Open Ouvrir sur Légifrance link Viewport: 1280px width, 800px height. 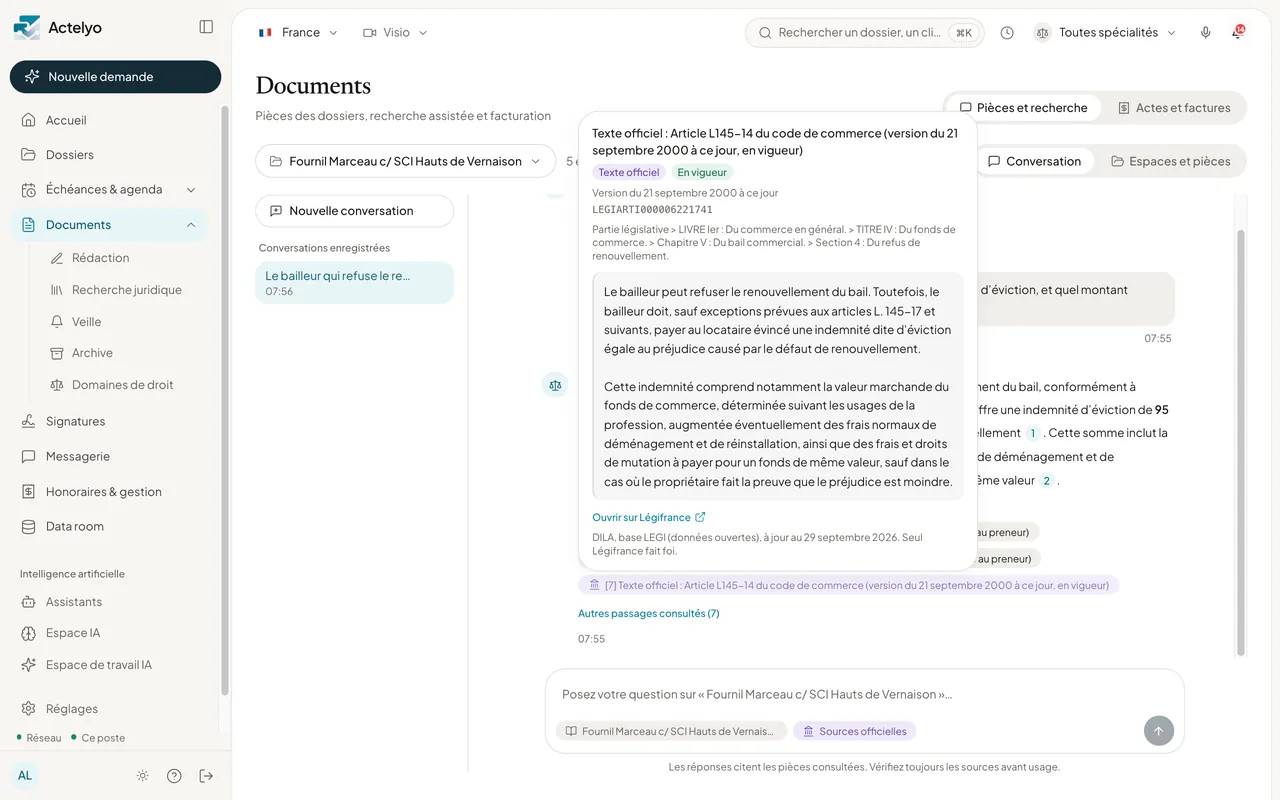point(649,517)
